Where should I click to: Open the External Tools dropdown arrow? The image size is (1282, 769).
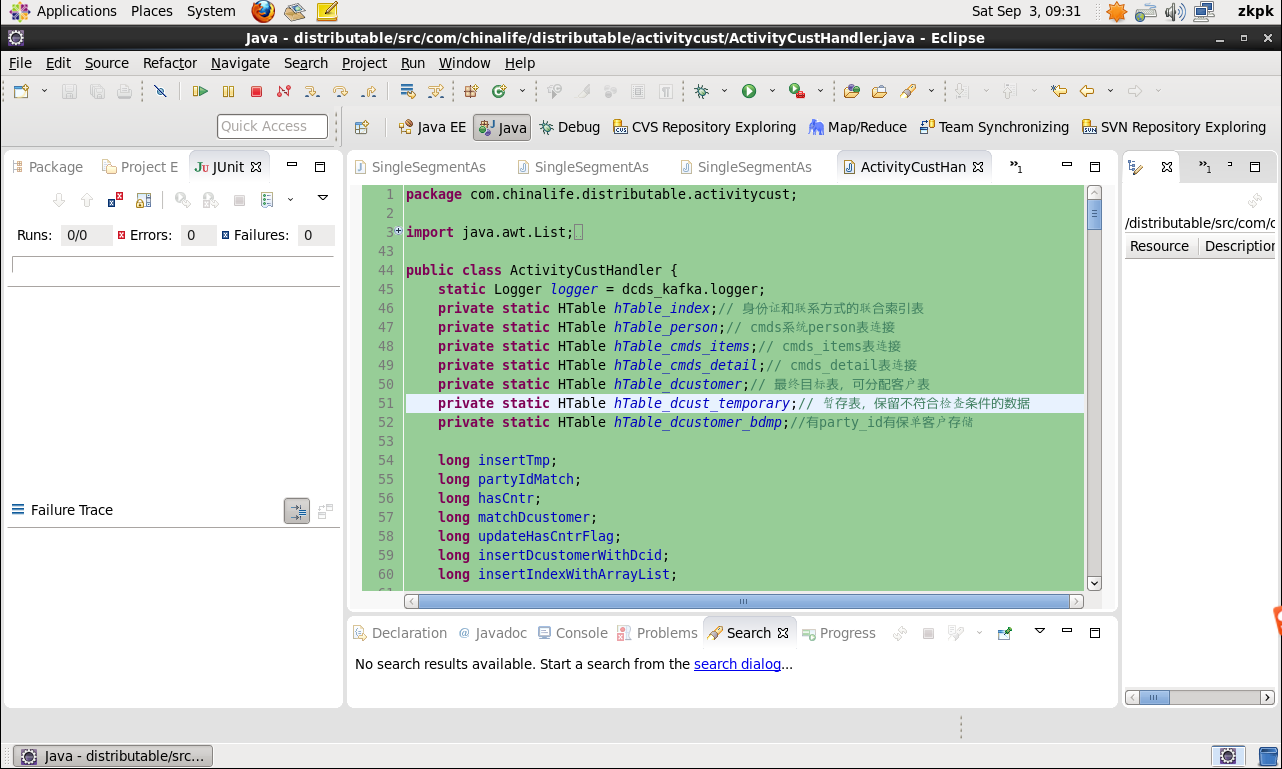[820, 91]
